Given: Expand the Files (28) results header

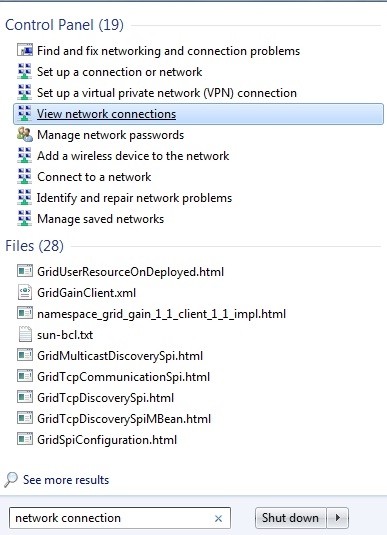Looking at the screenshot, I should click(x=34, y=246).
